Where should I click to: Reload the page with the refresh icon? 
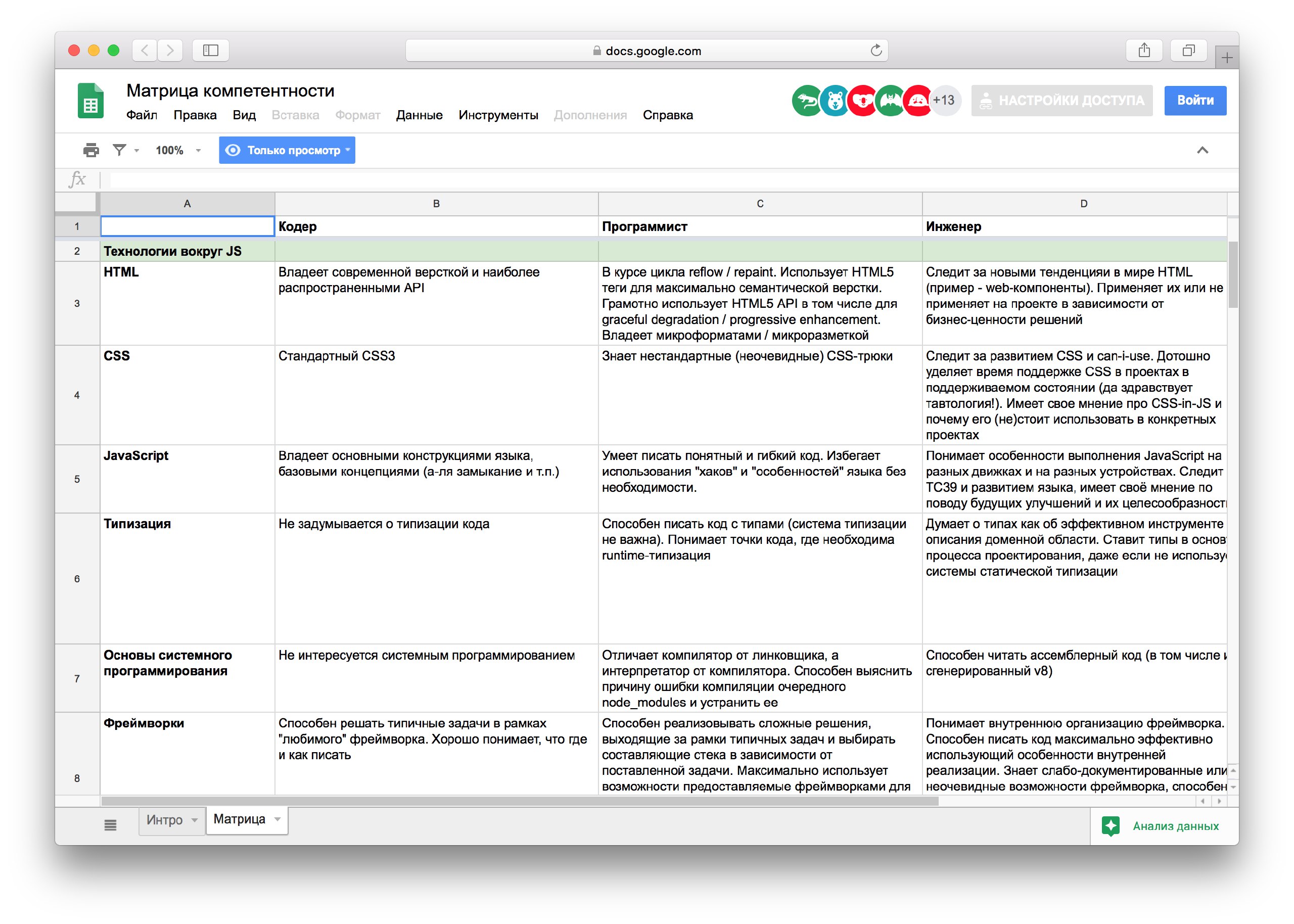pos(876,51)
